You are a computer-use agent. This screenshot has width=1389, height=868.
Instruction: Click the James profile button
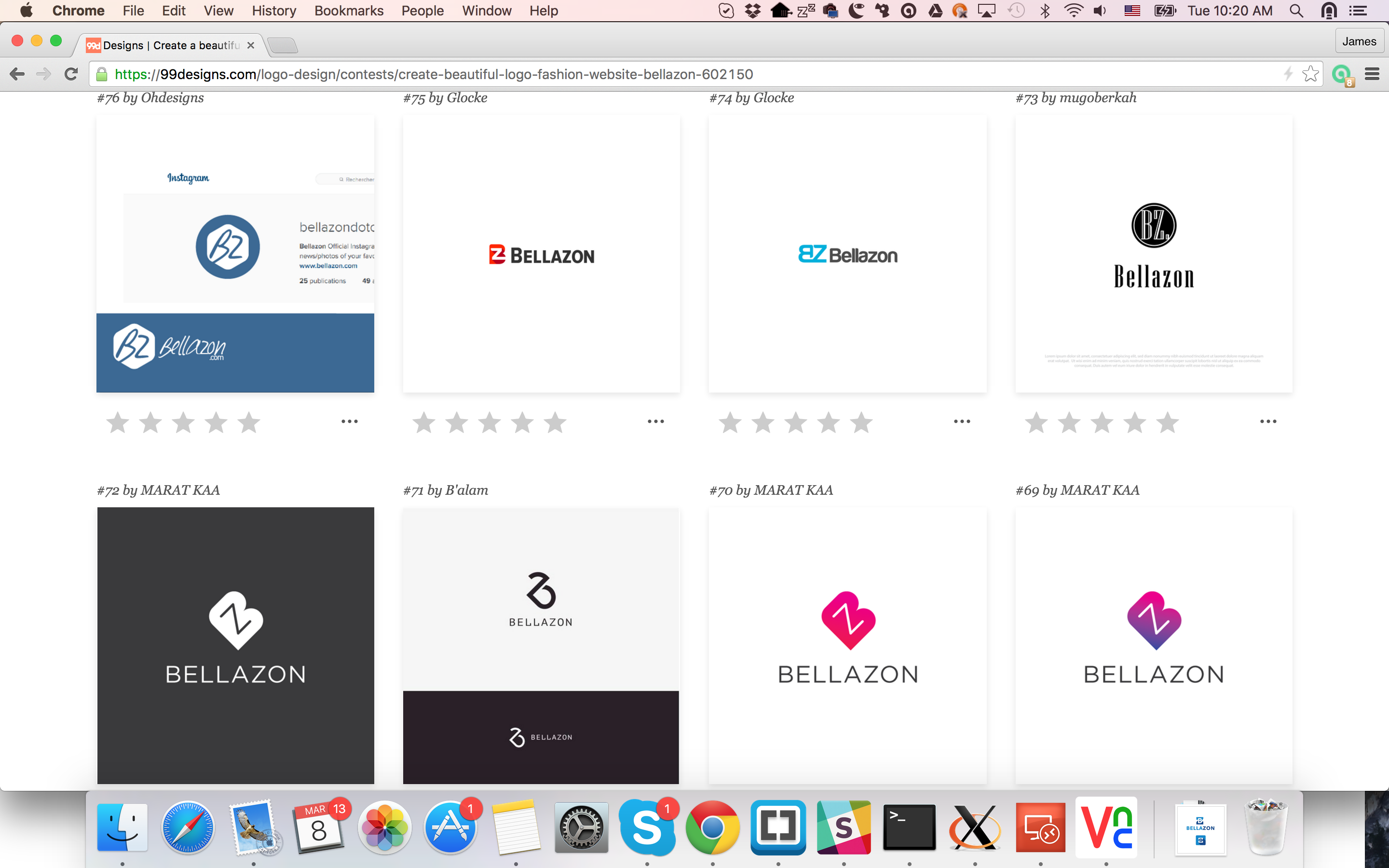pos(1359,41)
